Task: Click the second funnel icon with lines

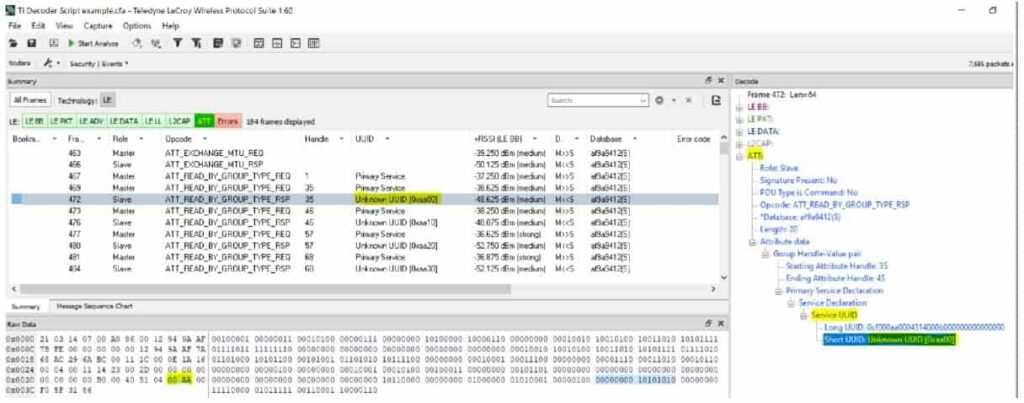Action: pos(195,43)
